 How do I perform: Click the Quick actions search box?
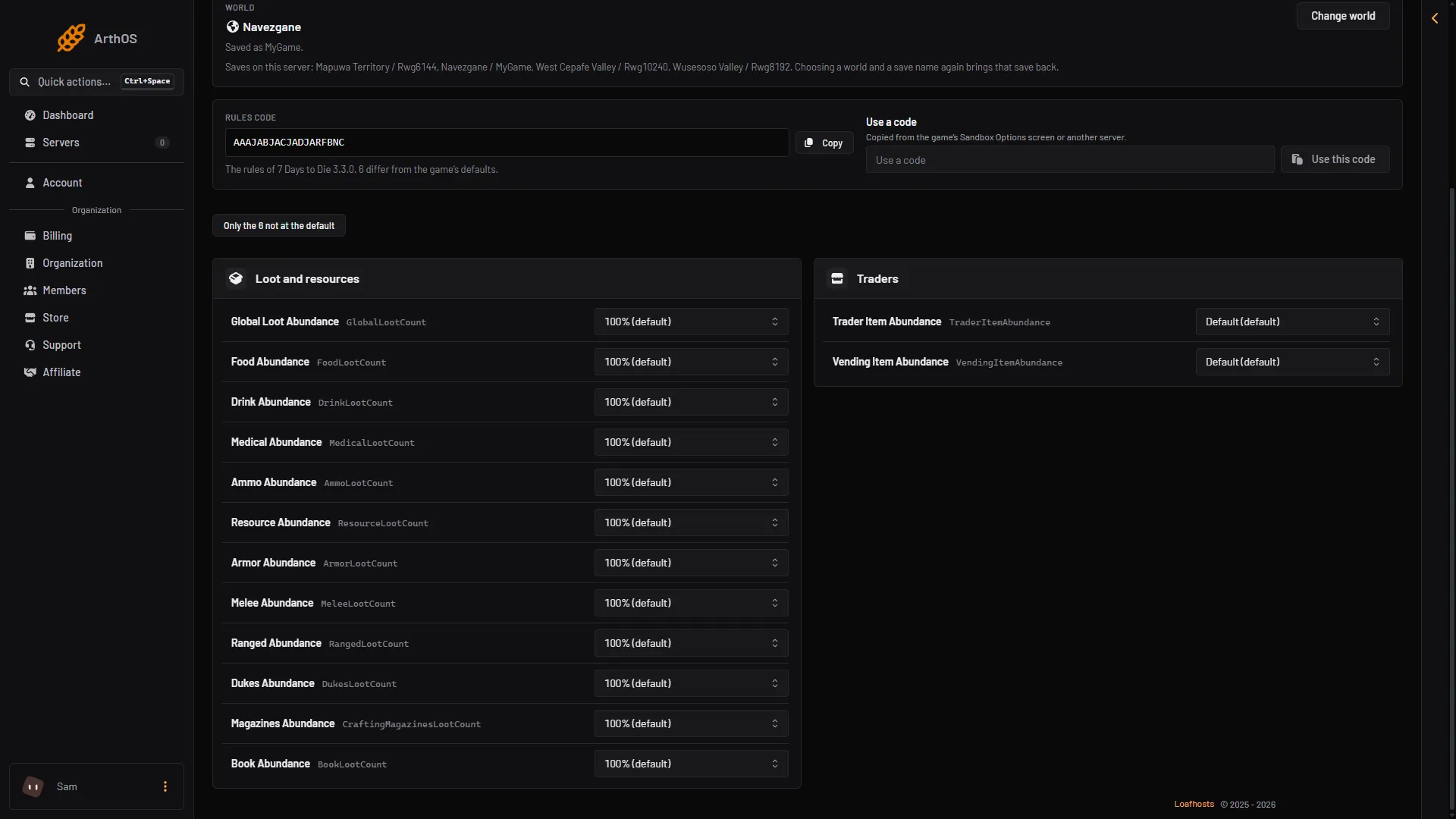[96, 82]
